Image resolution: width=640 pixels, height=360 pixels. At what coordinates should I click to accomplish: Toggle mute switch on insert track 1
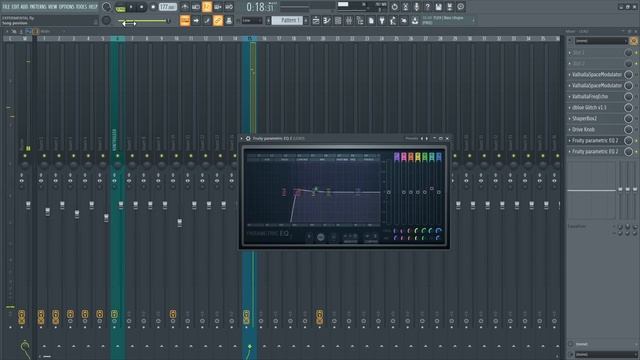[x=44, y=156]
